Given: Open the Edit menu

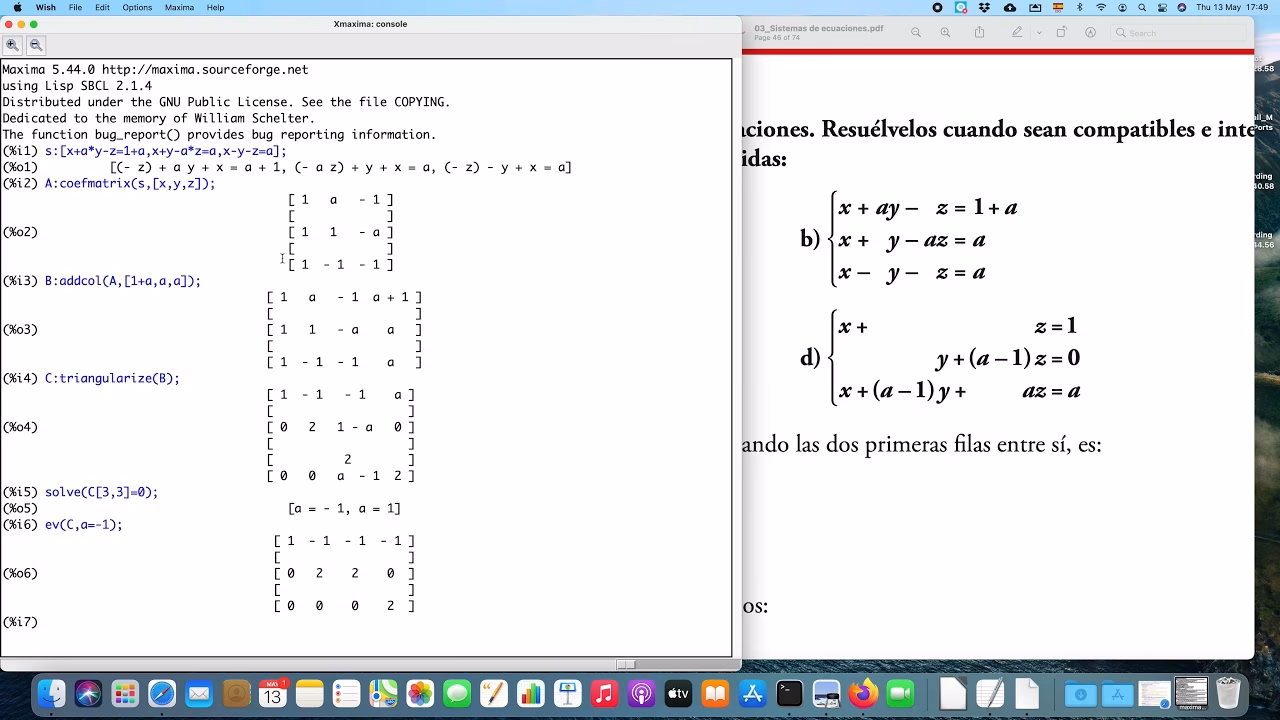Looking at the screenshot, I should click(102, 7).
